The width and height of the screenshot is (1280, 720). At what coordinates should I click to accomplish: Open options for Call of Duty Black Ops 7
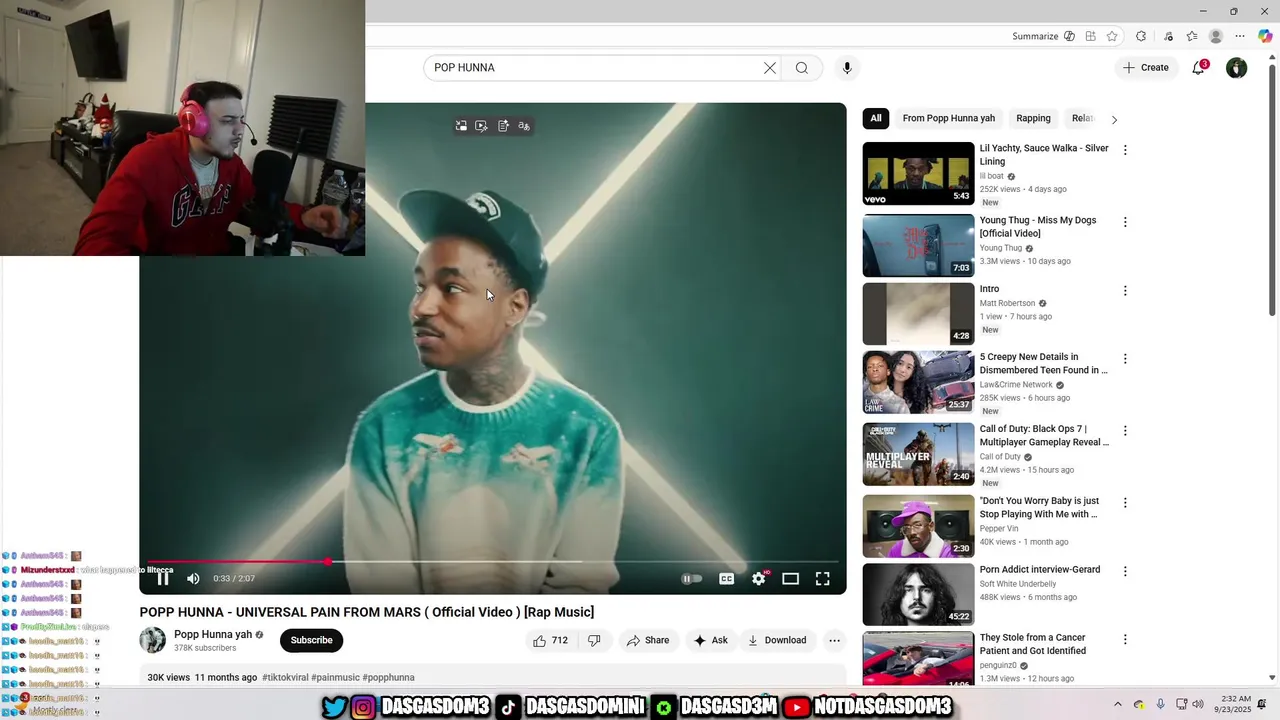pyautogui.click(x=1125, y=431)
